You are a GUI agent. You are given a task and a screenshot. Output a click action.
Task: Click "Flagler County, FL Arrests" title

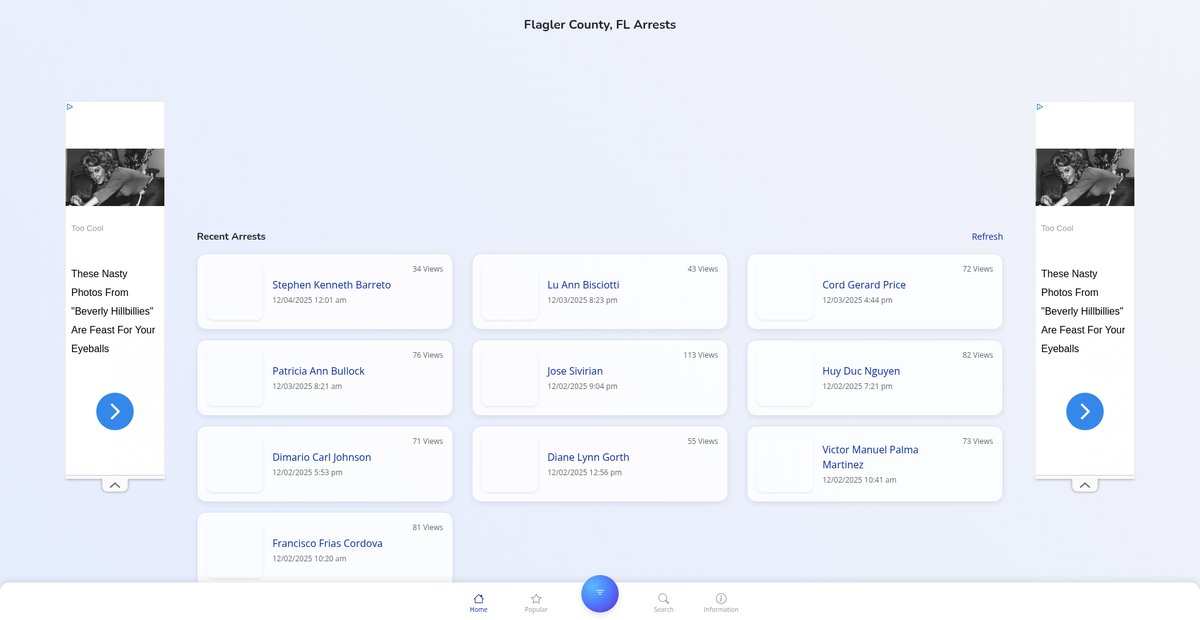pyautogui.click(x=600, y=25)
